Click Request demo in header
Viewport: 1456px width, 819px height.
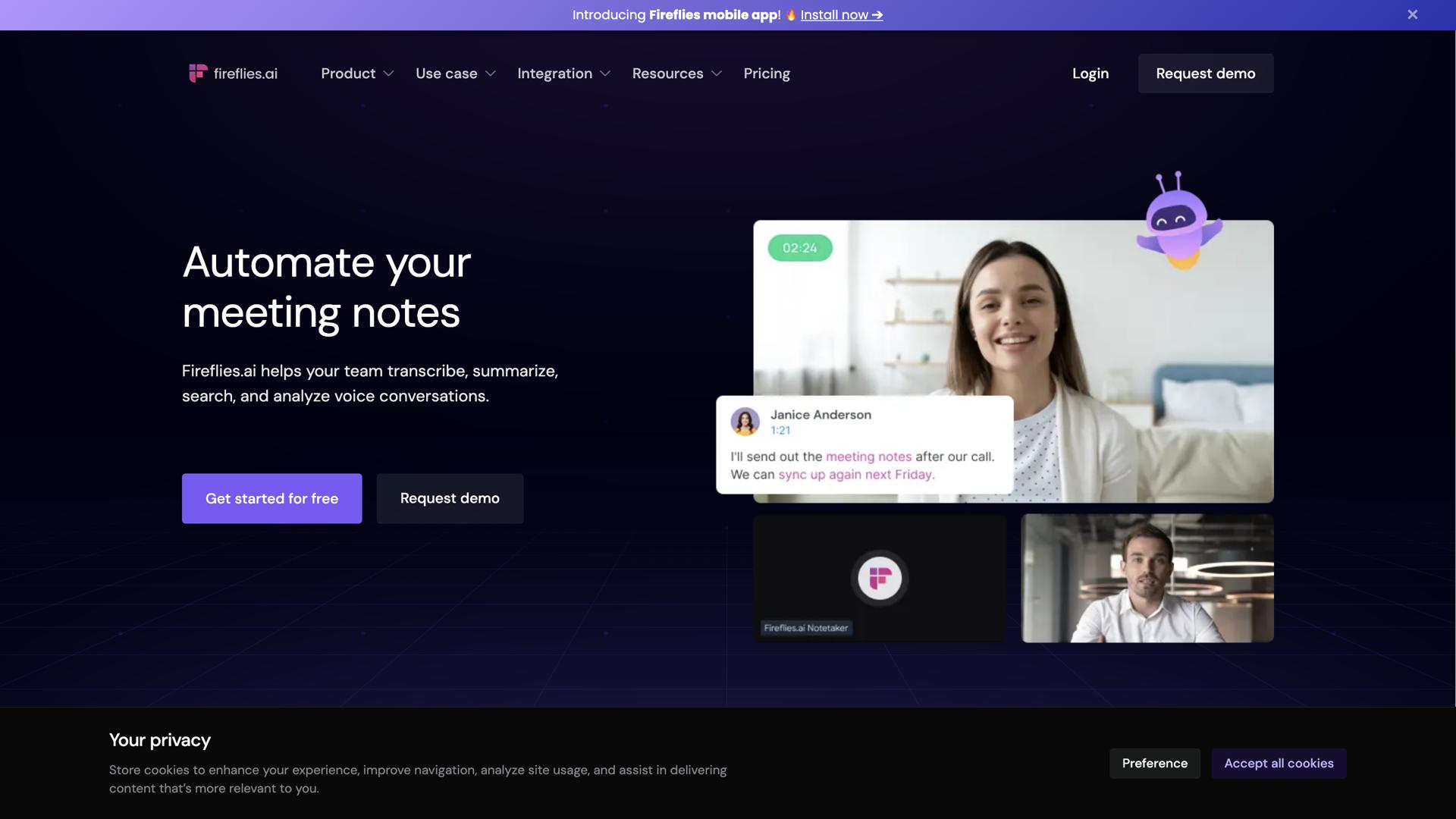click(x=1205, y=74)
